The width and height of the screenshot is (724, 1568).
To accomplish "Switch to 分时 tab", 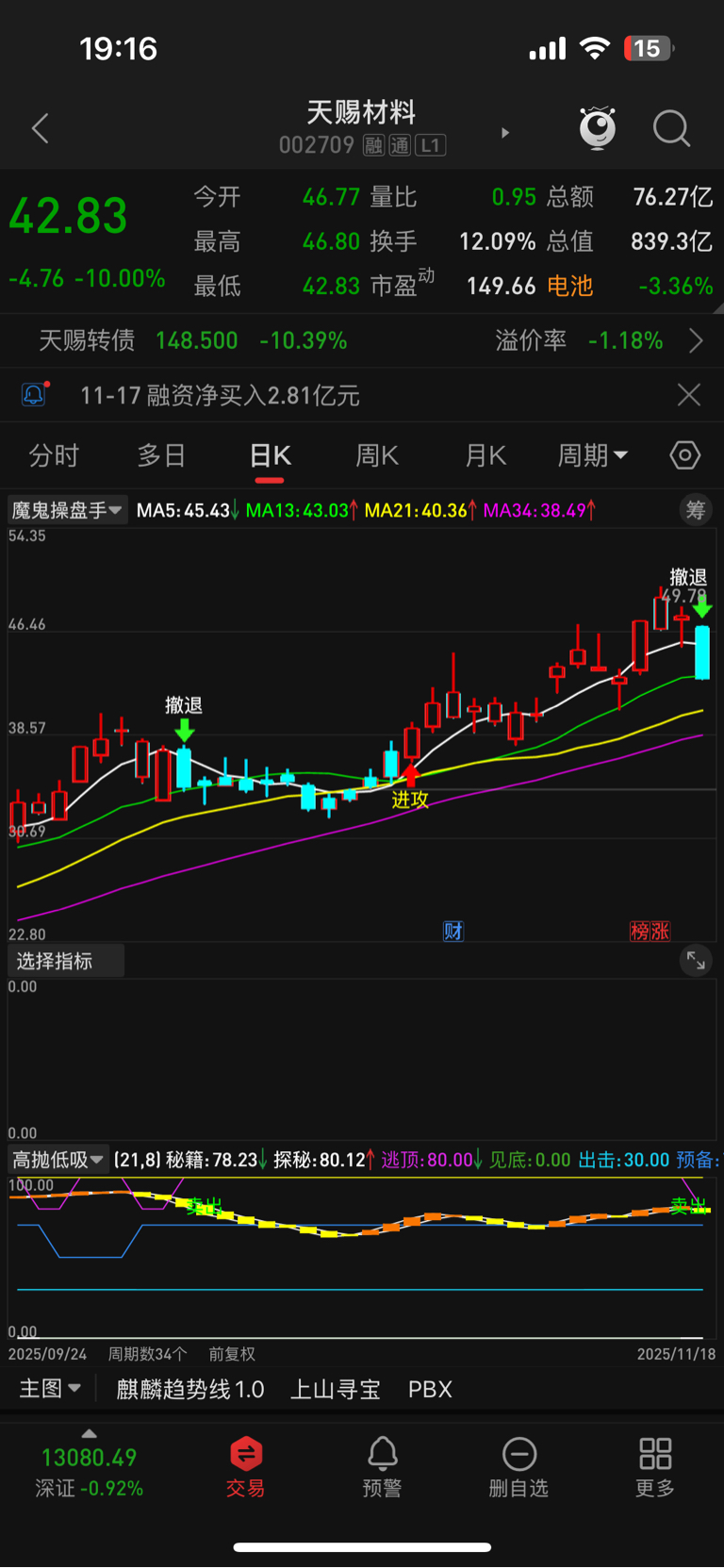I will coord(54,455).
